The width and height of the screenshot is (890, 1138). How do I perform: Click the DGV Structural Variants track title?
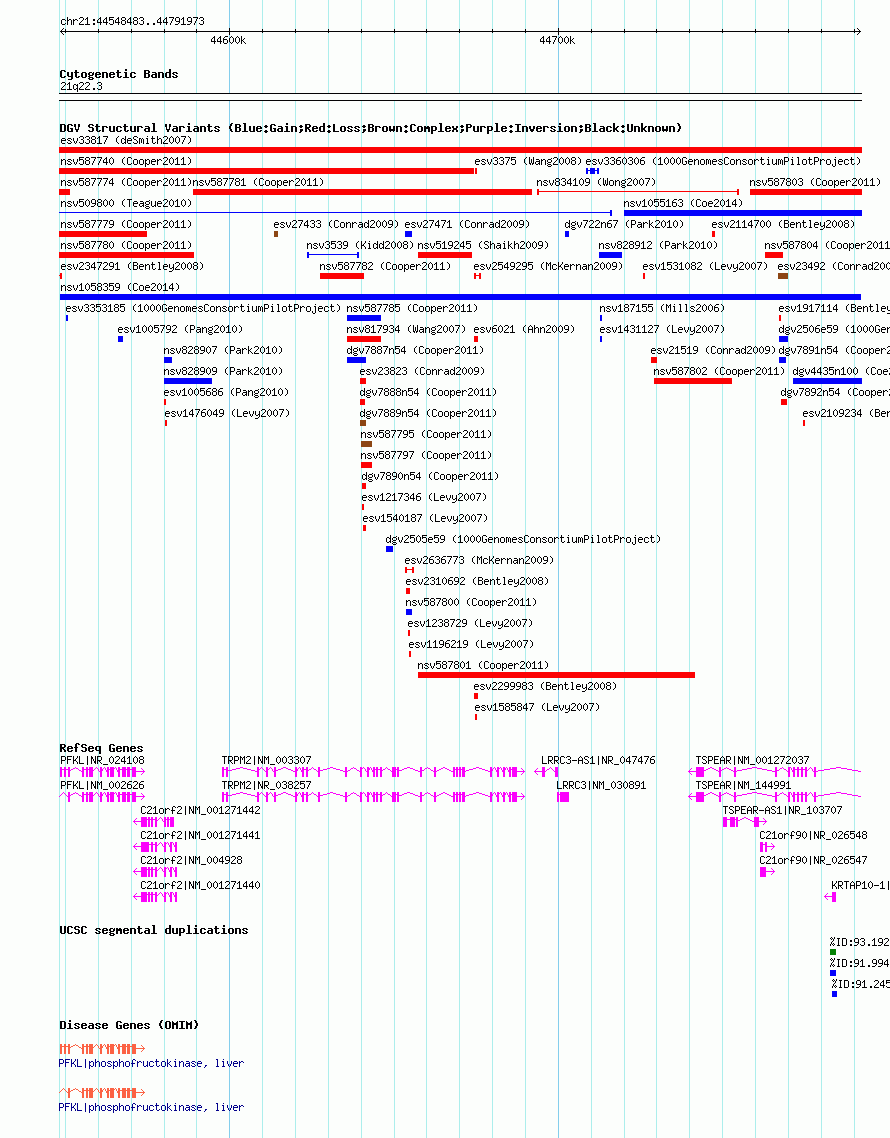370,128
